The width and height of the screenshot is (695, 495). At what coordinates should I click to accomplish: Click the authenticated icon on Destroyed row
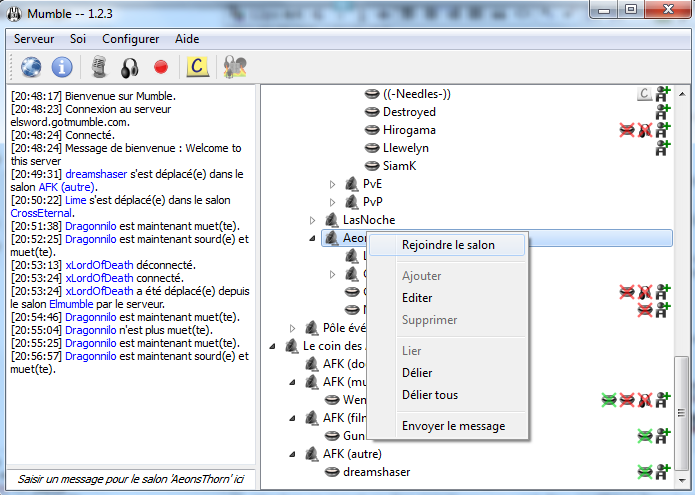tap(663, 112)
